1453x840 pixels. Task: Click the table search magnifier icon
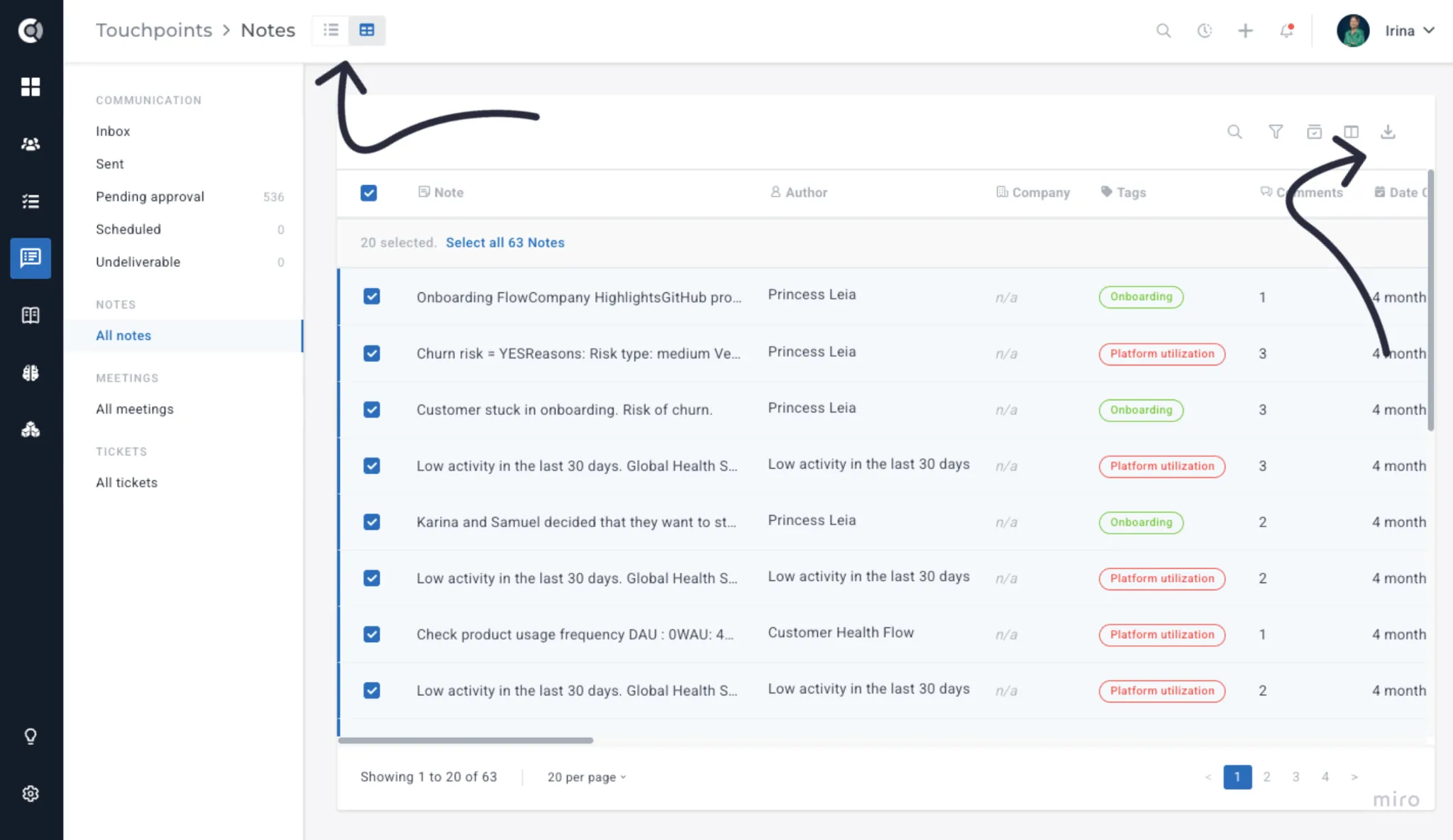[x=1234, y=132]
